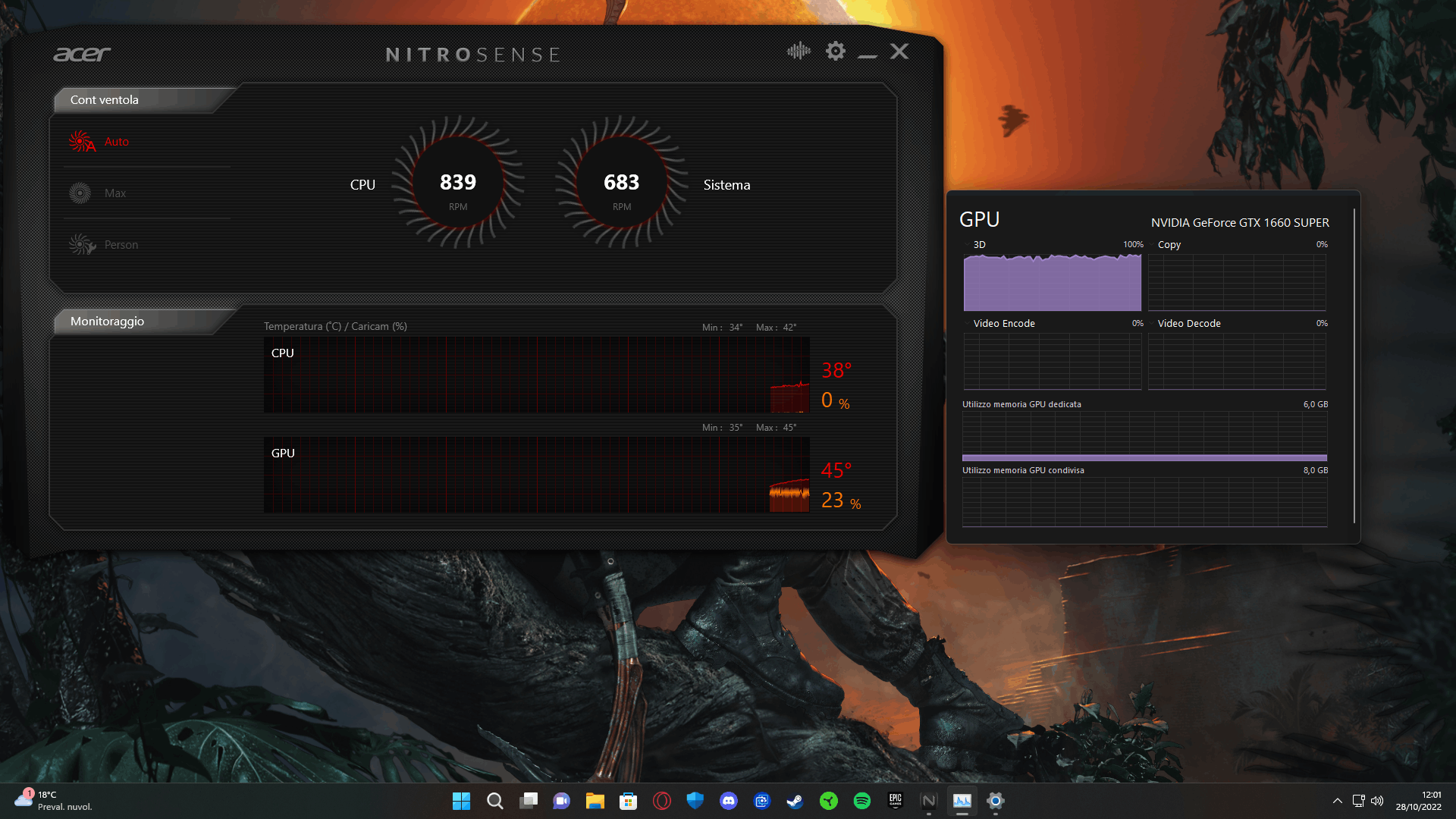Click the network tray icon
The width and height of the screenshot is (1456, 819).
tap(1359, 801)
